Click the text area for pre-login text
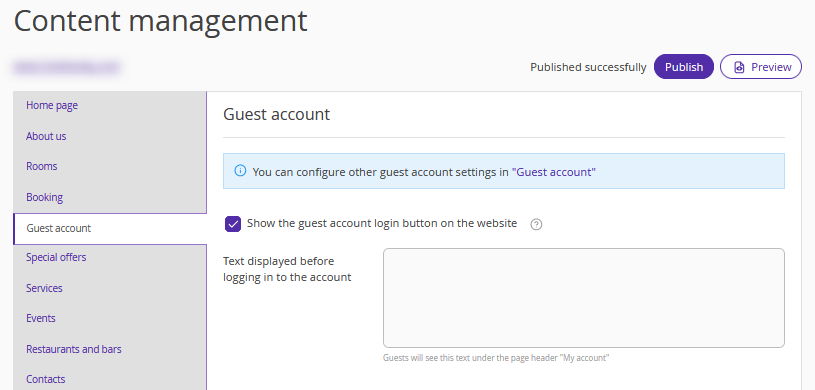This screenshot has height=390, width=815. (x=584, y=298)
